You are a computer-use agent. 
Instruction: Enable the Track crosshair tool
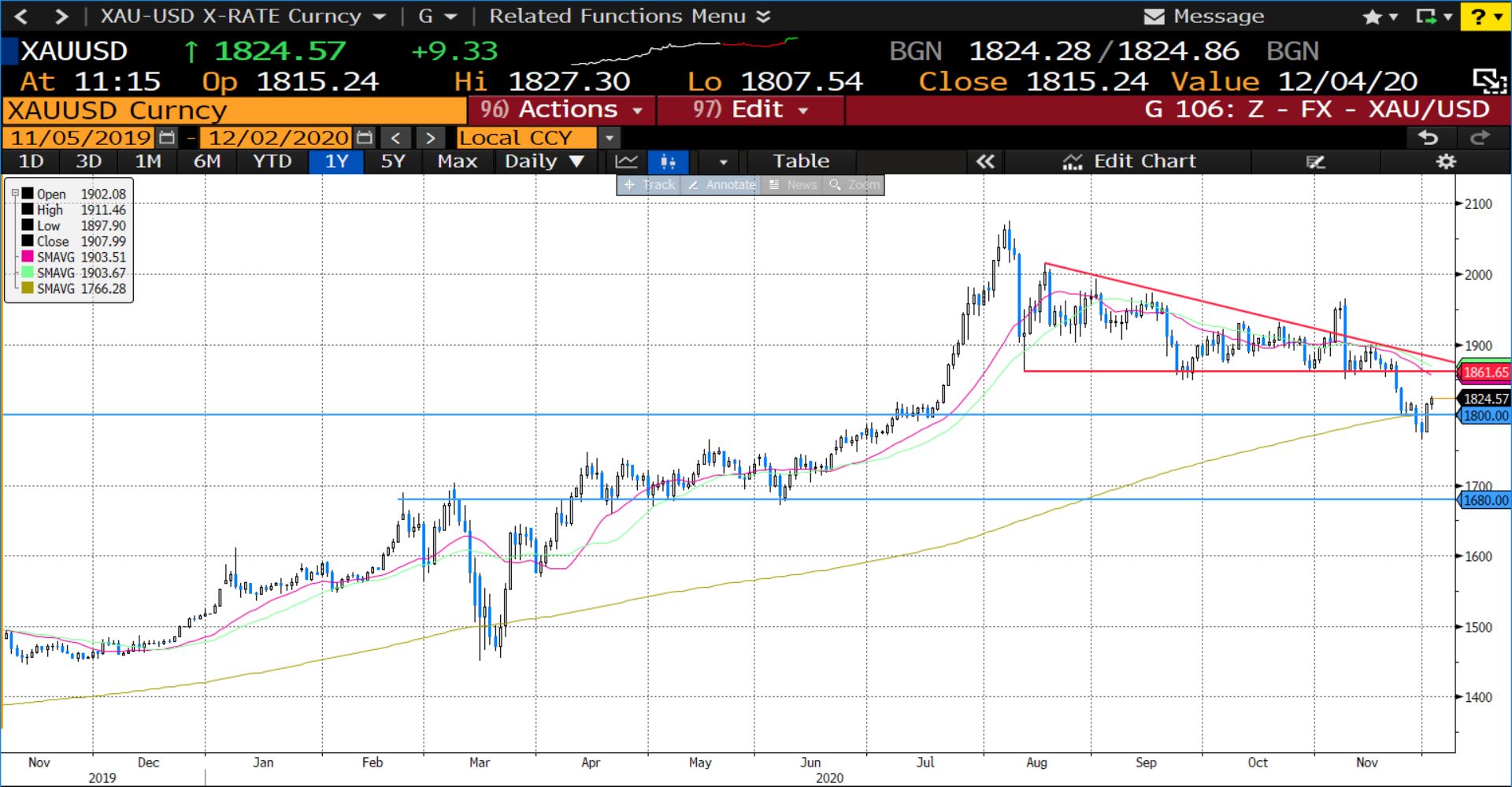pos(650,184)
